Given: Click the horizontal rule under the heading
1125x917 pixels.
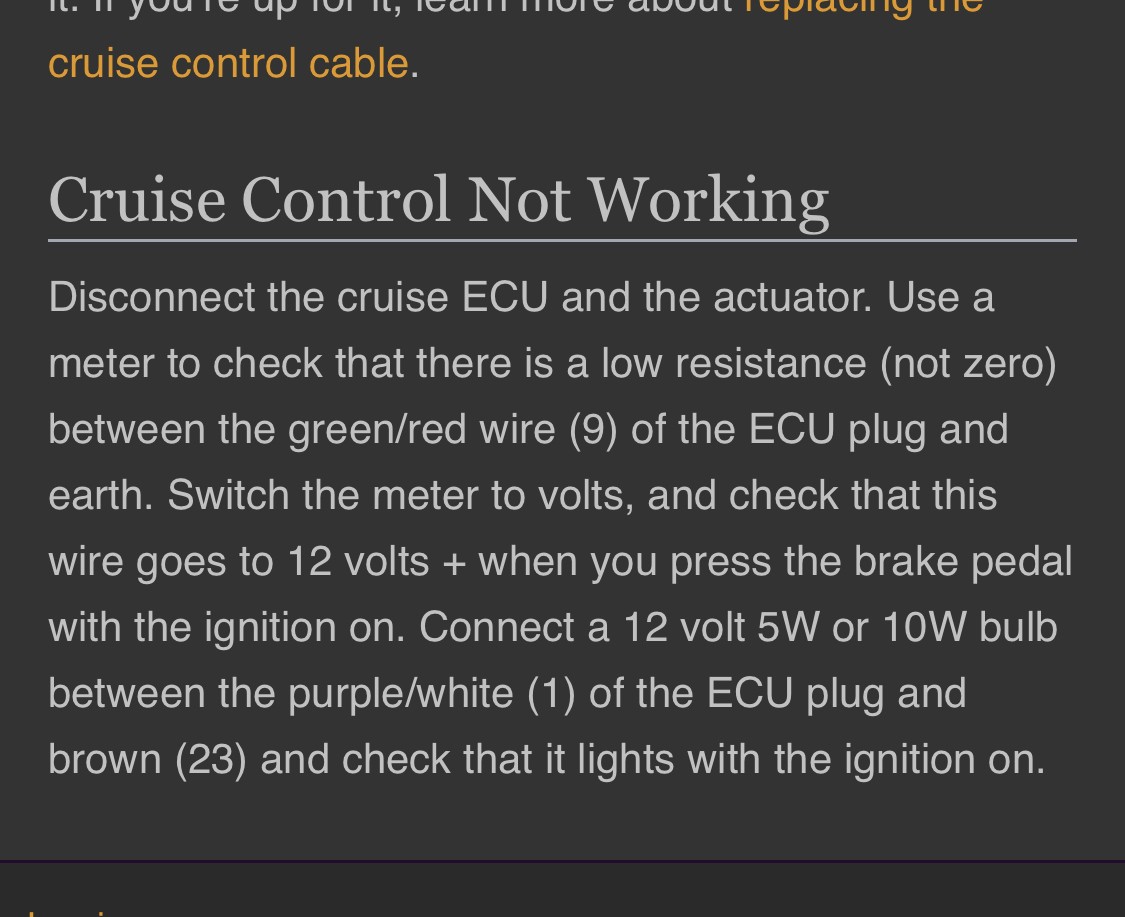Looking at the screenshot, I should point(562,240).
